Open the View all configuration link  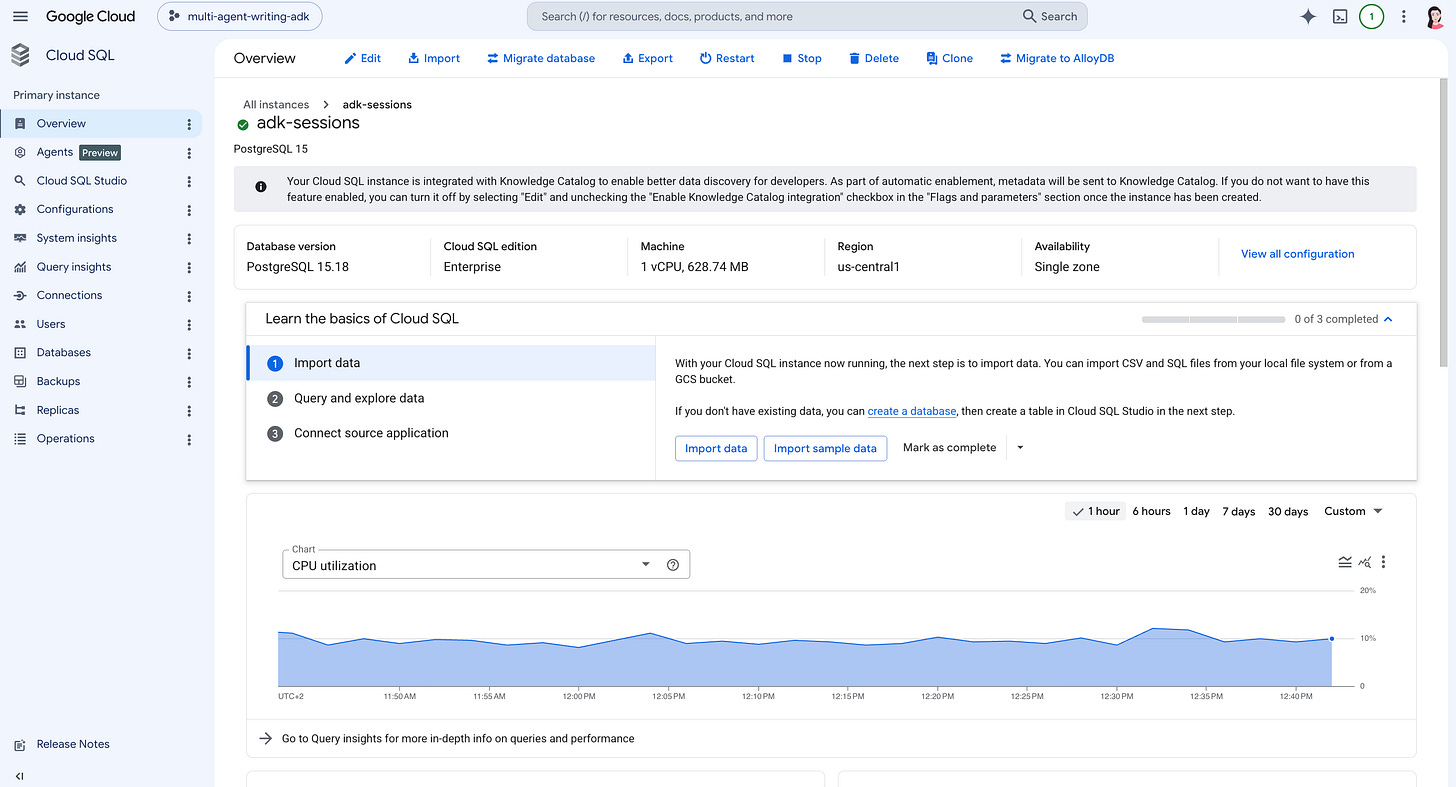coord(1297,254)
